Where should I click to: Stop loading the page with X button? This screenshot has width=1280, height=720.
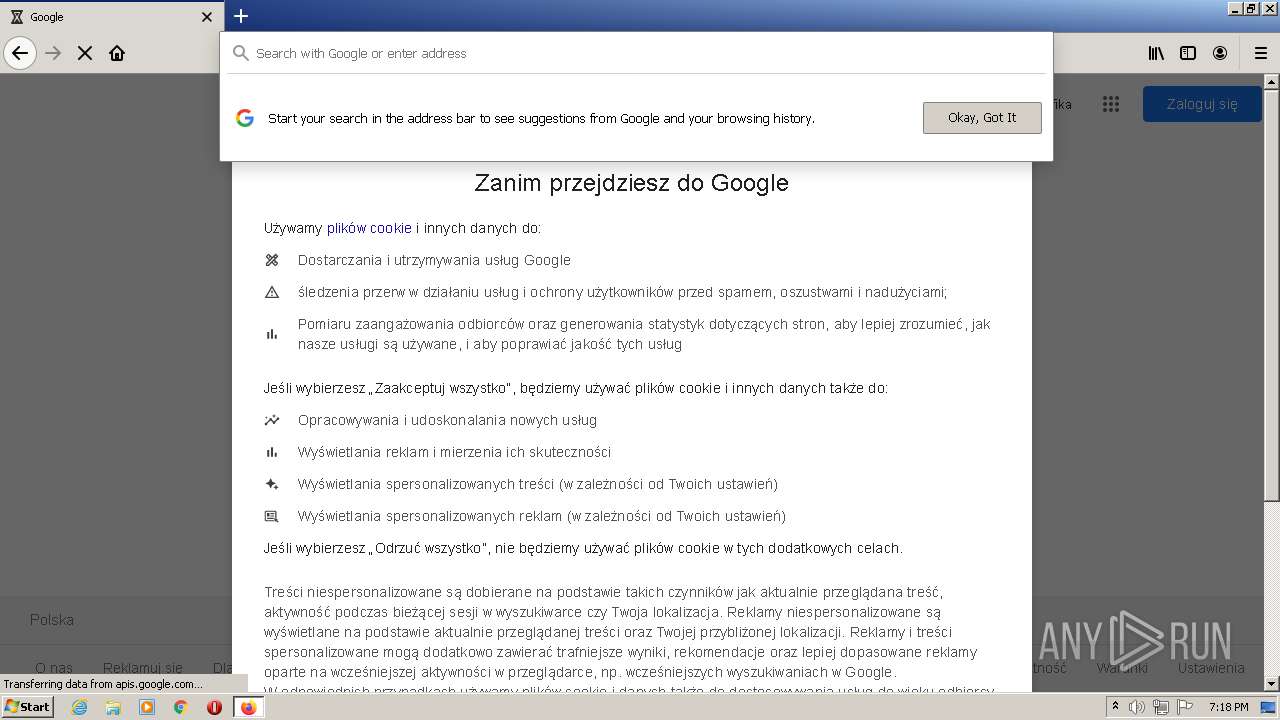pyautogui.click(x=85, y=53)
